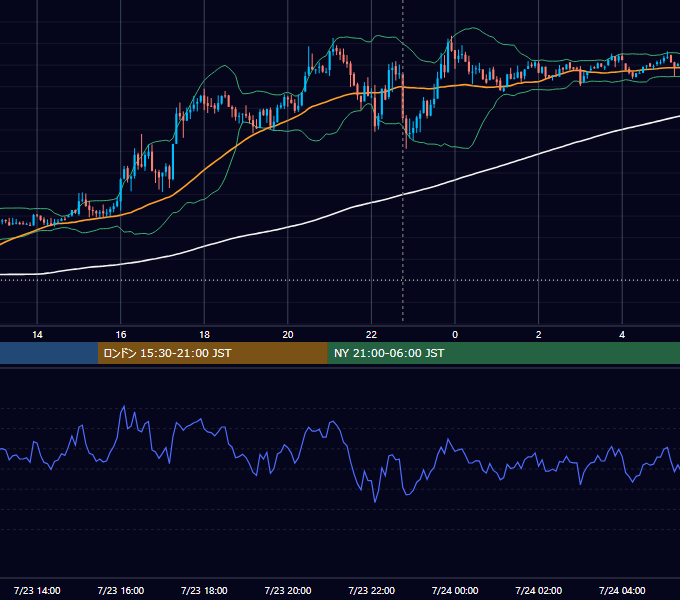Click the 7/24 02:00 time label
The image size is (680, 600).
pos(539,590)
